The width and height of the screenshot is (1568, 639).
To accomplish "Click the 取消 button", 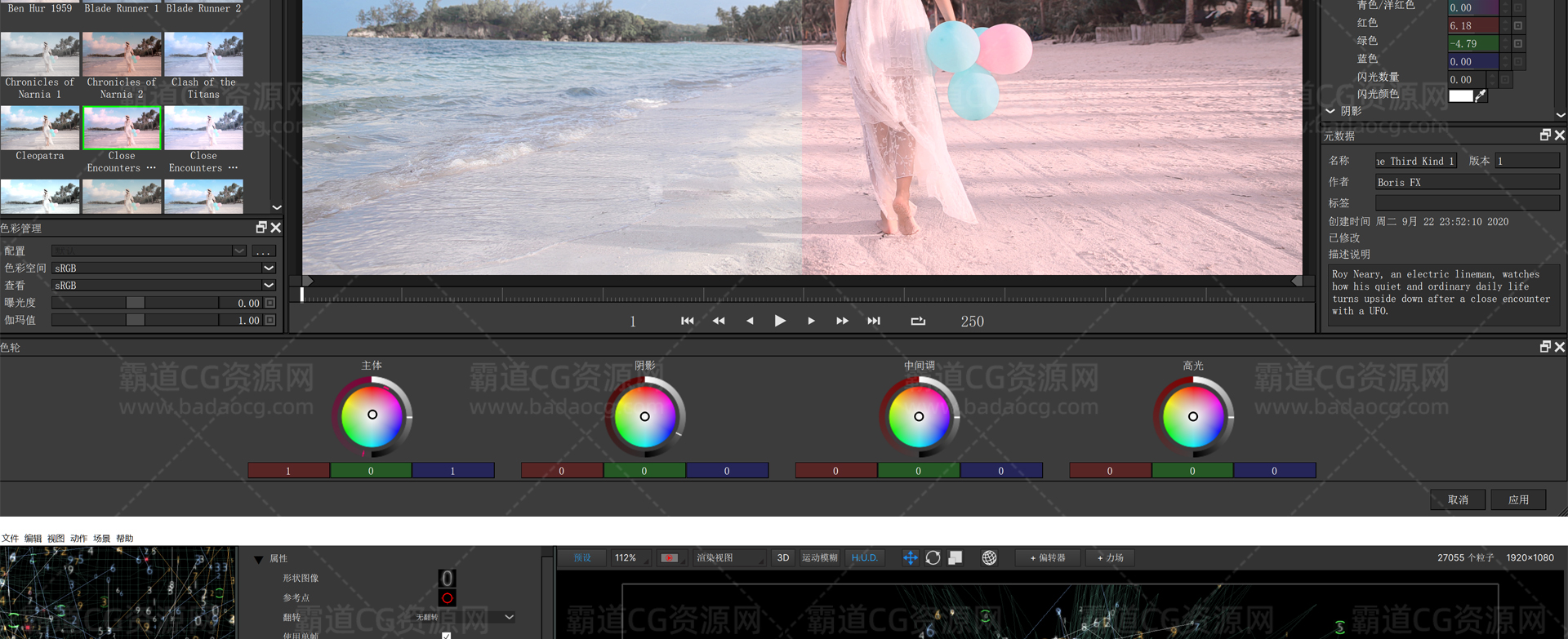I will click(x=1458, y=499).
